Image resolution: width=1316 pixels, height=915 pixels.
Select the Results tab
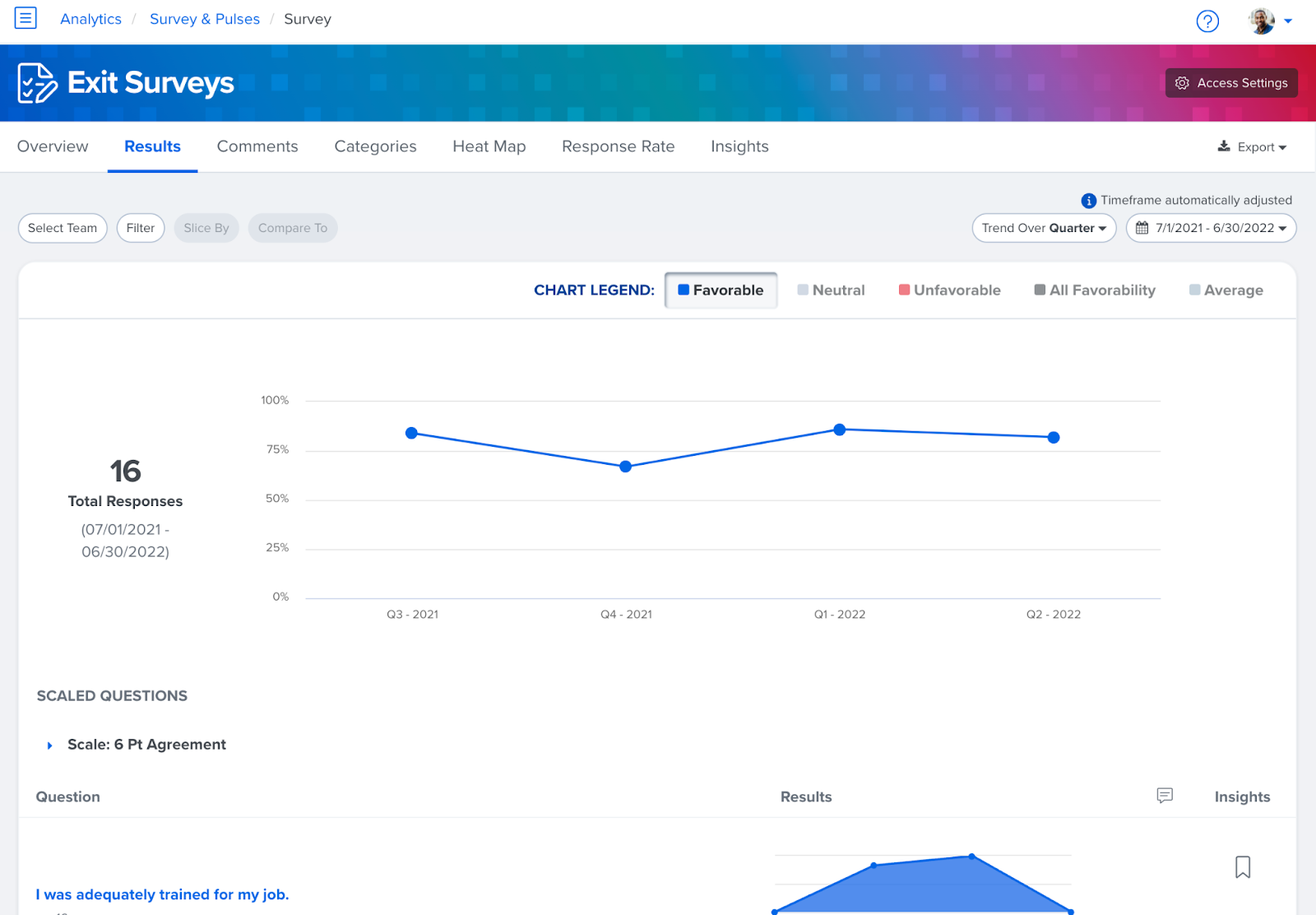coord(152,146)
